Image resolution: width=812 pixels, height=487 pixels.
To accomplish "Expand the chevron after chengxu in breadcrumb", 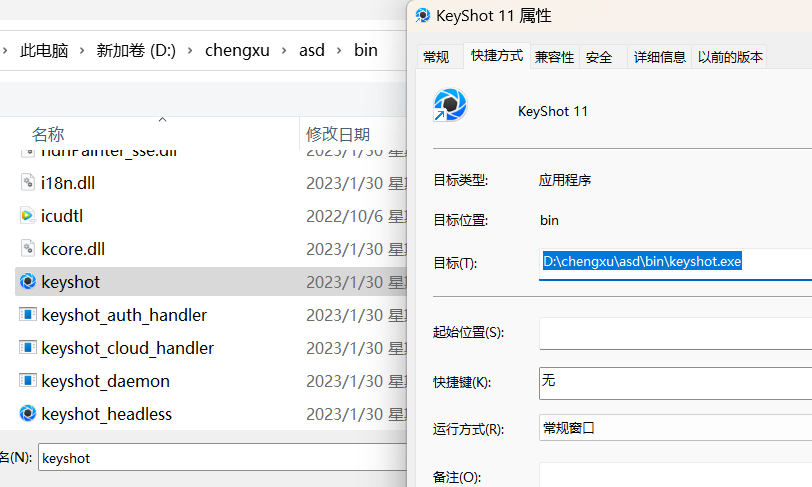I will (x=285, y=50).
